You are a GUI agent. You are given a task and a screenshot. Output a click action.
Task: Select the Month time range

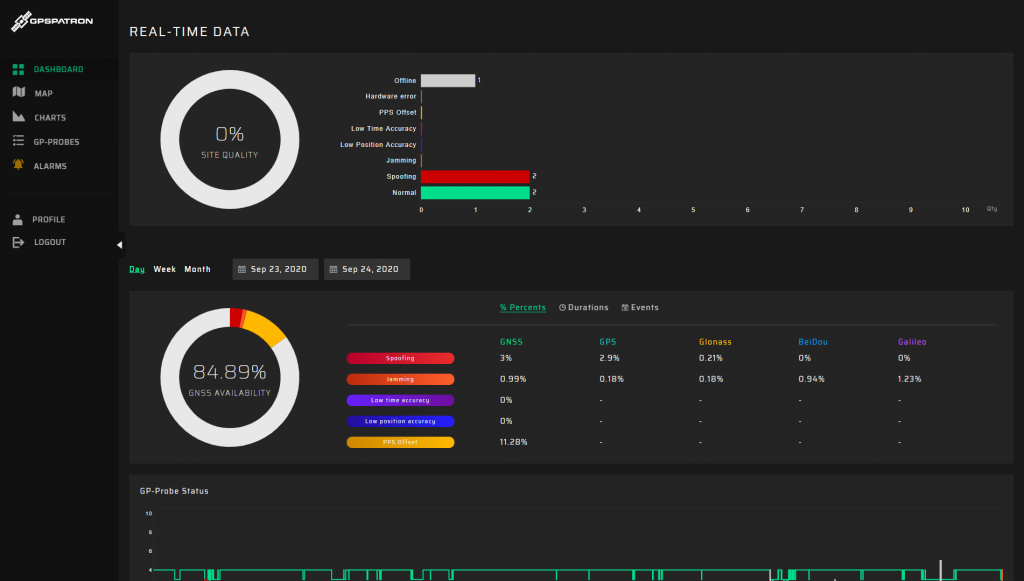(197, 269)
